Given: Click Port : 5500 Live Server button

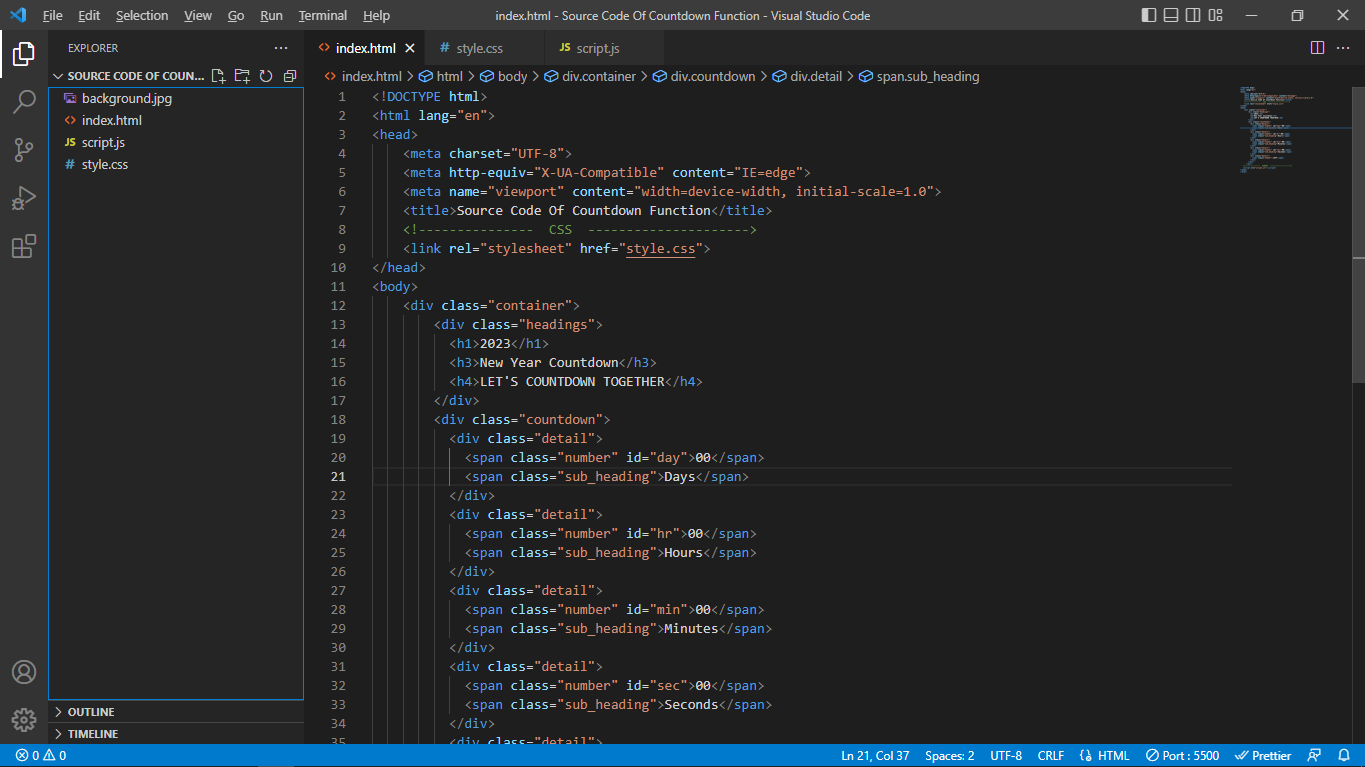Looking at the screenshot, I should [1182, 756].
